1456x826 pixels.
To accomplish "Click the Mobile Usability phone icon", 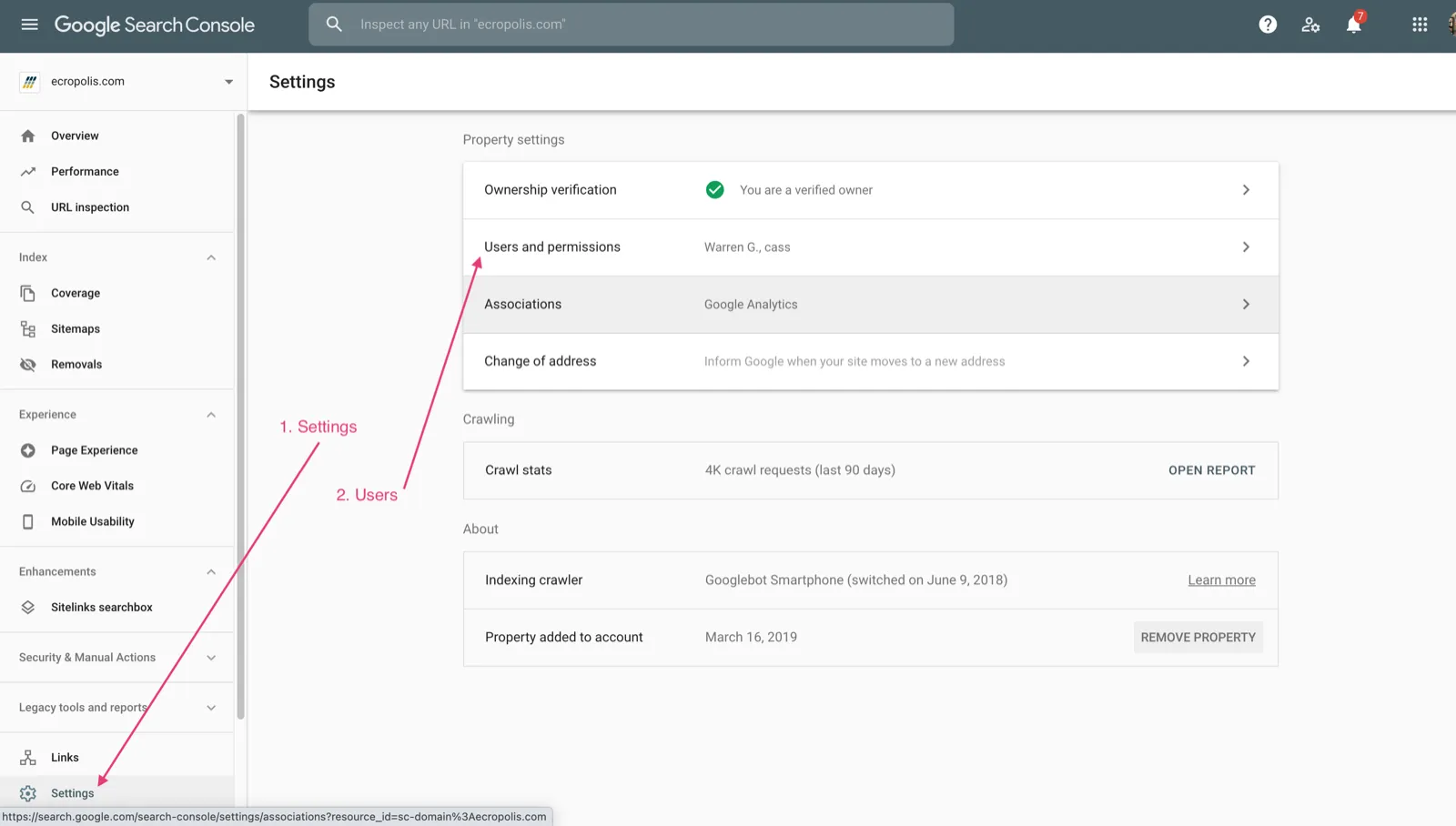I will click(x=28, y=521).
